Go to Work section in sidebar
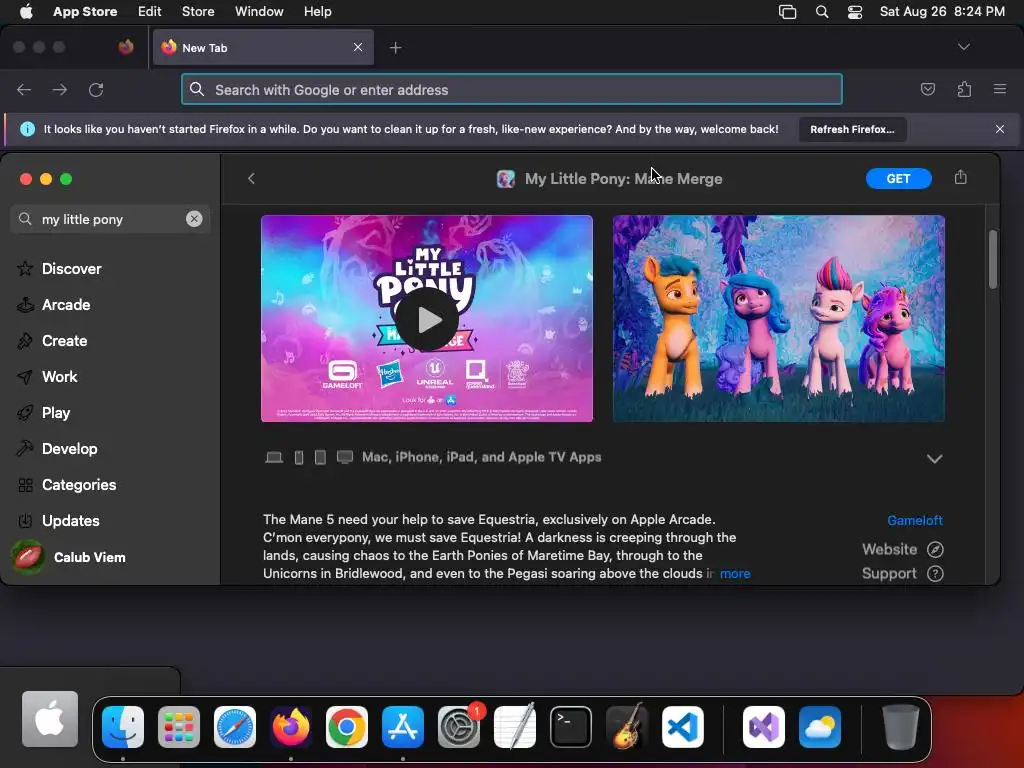This screenshot has width=1024, height=768. (x=59, y=376)
